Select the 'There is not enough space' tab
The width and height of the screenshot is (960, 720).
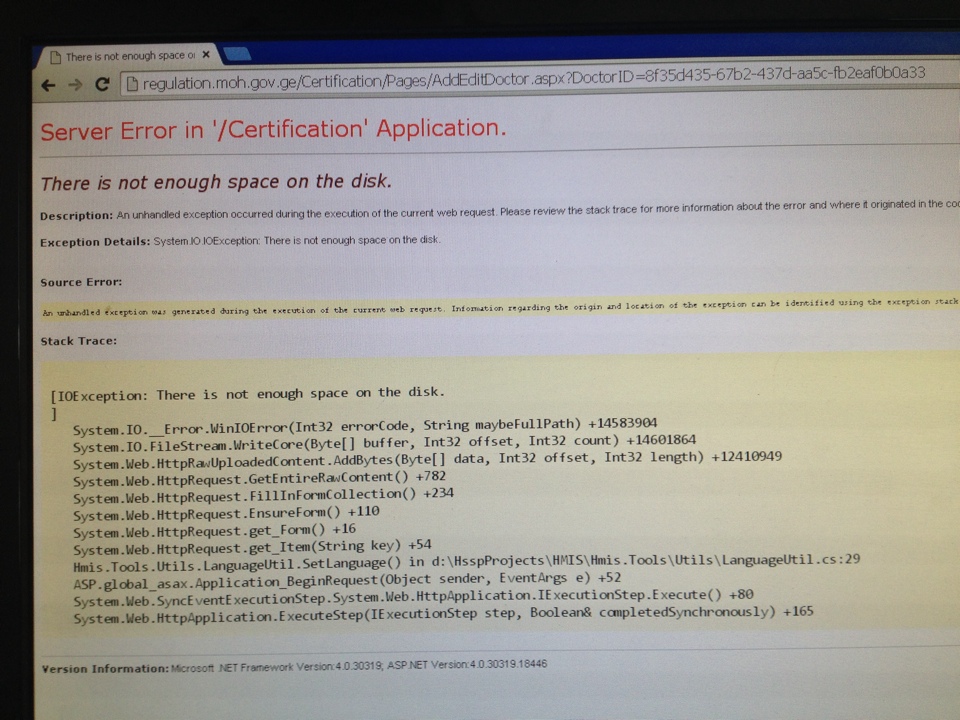[x=125, y=56]
